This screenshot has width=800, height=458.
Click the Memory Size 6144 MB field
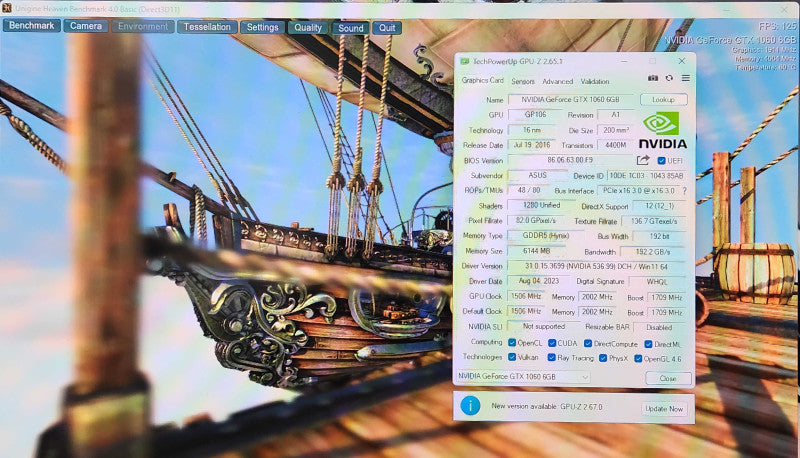point(536,251)
